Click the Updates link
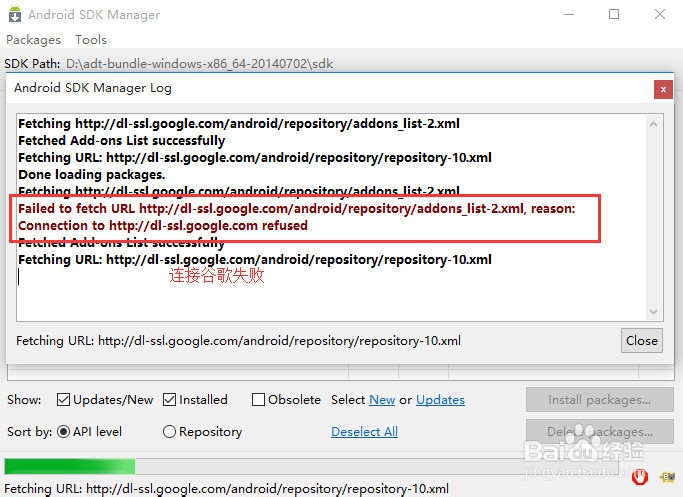 (x=440, y=400)
